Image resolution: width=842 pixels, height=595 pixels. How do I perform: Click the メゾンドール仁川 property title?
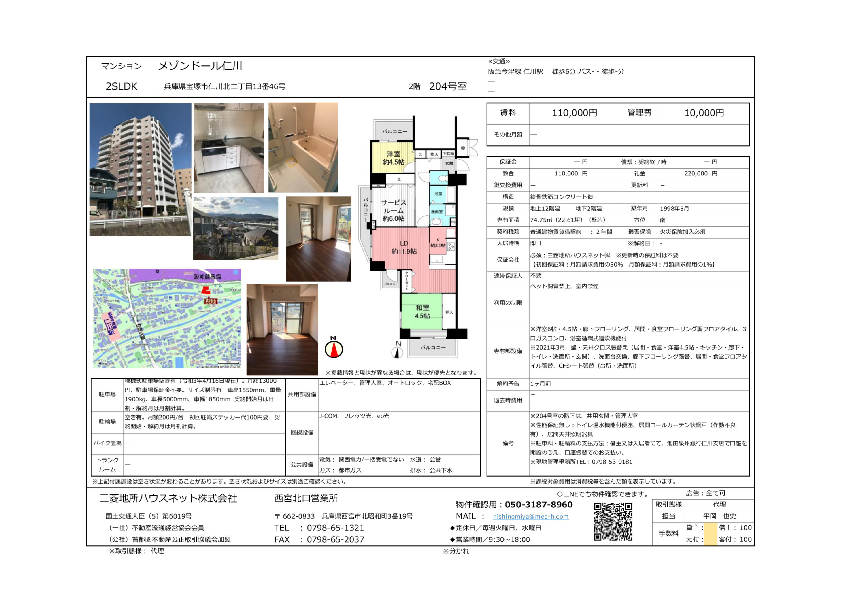click(x=206, y=64)
